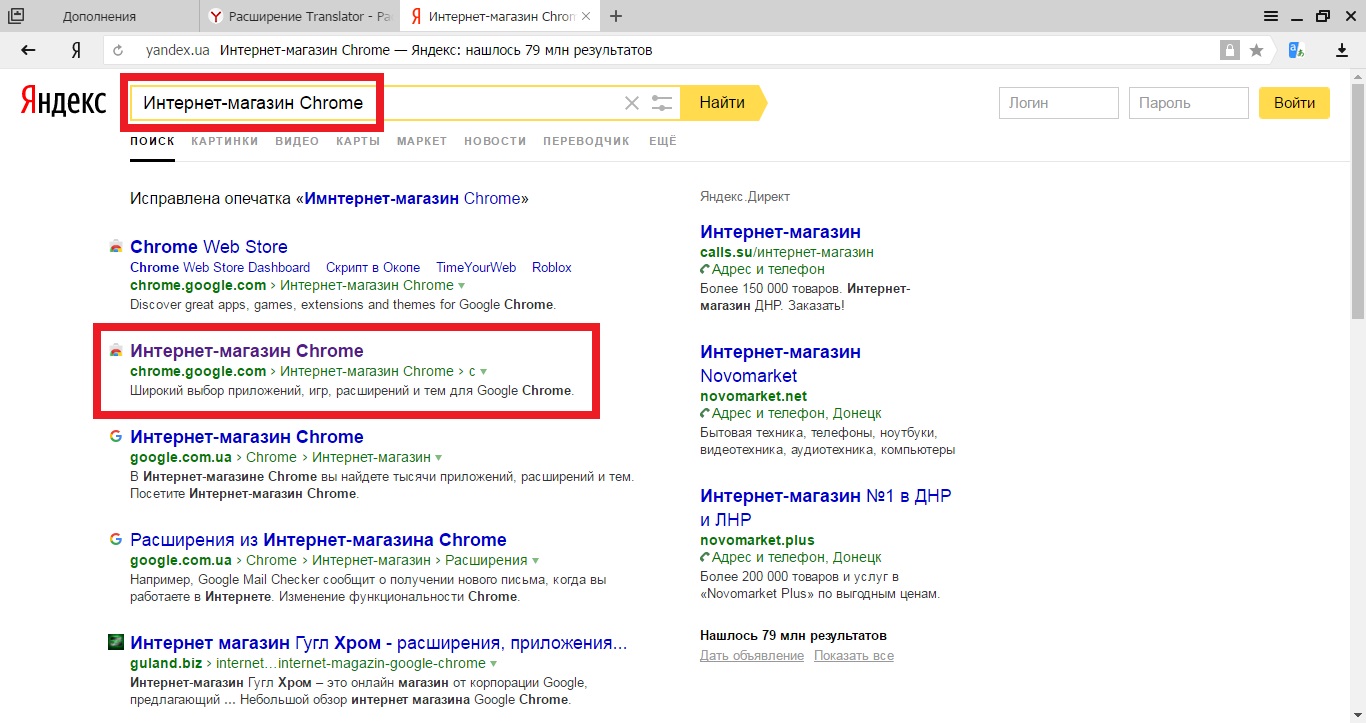This screenshot has height=723, width=1366.
Task: Click phone icon under novomarket.plus ad
Action: coord(705,558)
